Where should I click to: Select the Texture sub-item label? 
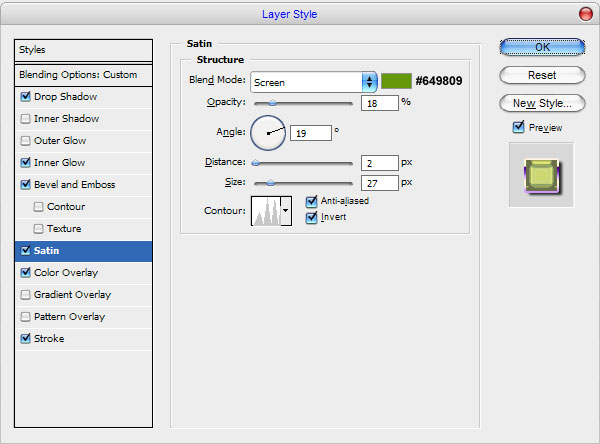pyautogui.click(x=64, y=229)
